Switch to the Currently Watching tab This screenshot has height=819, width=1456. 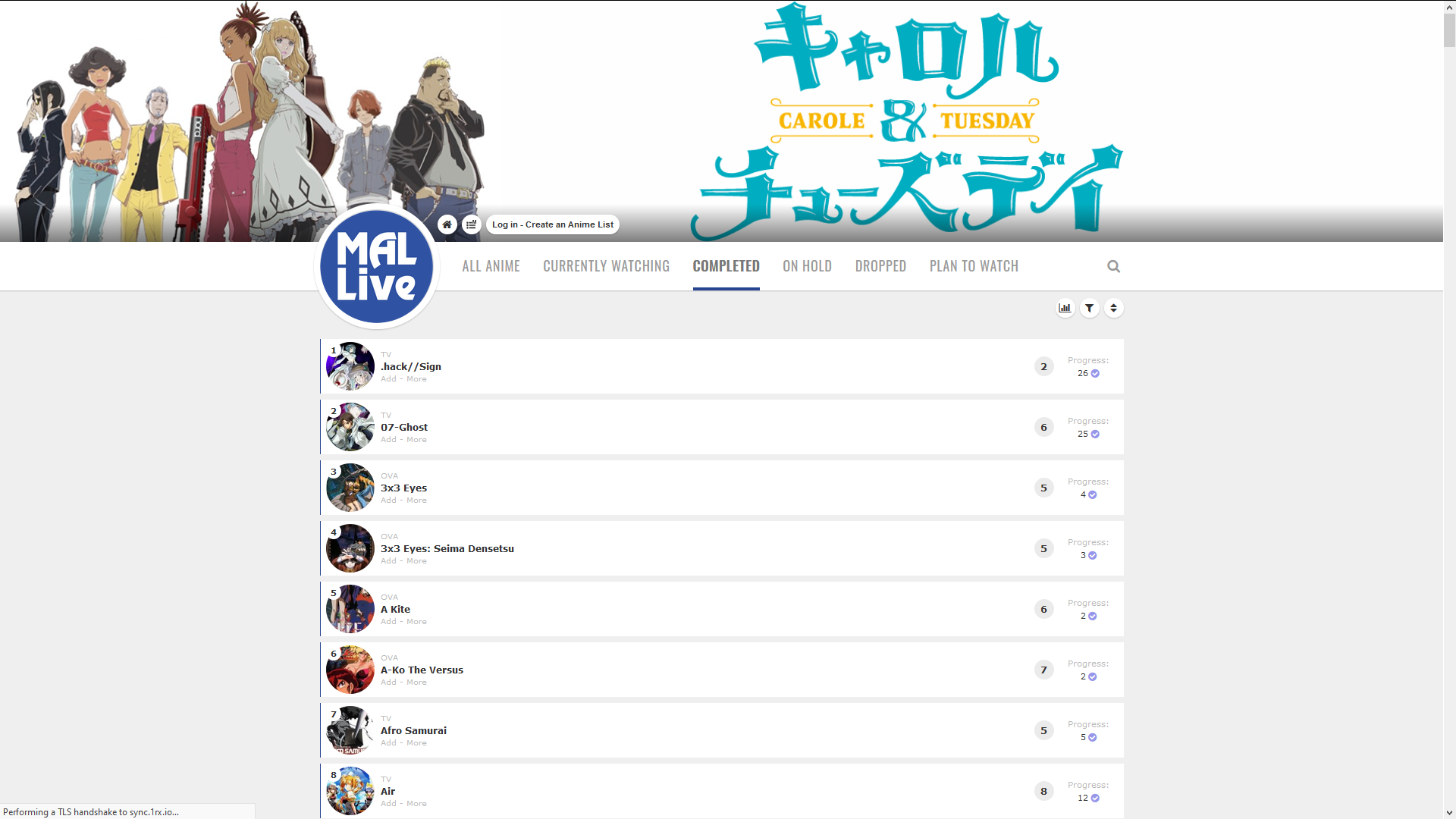(x=606, y=266)
